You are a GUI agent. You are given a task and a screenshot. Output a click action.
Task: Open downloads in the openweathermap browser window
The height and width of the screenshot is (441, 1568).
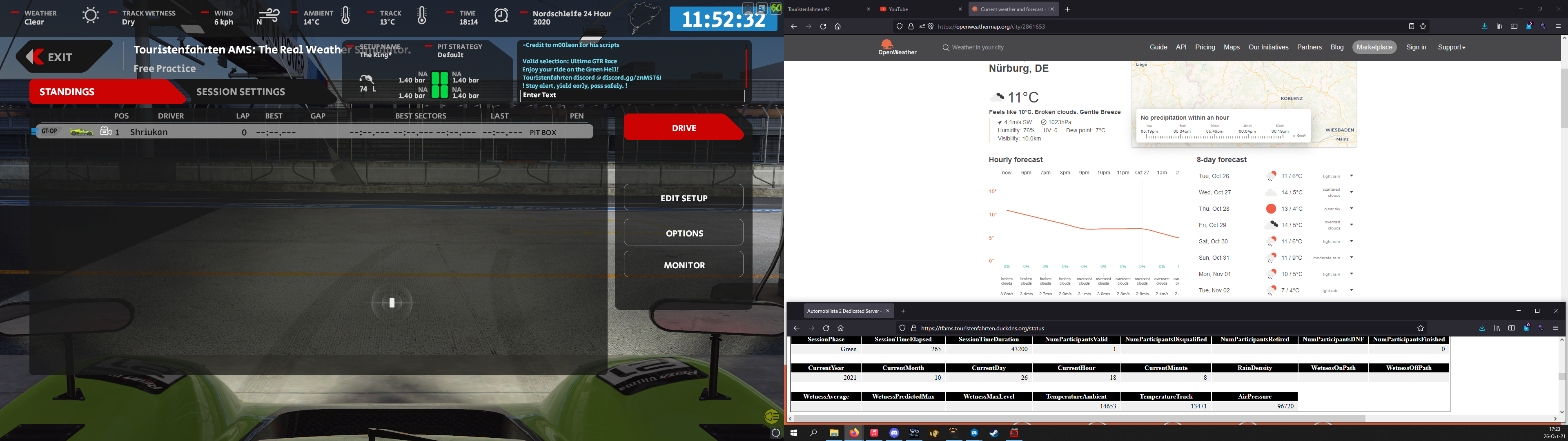coord(1485,27)
